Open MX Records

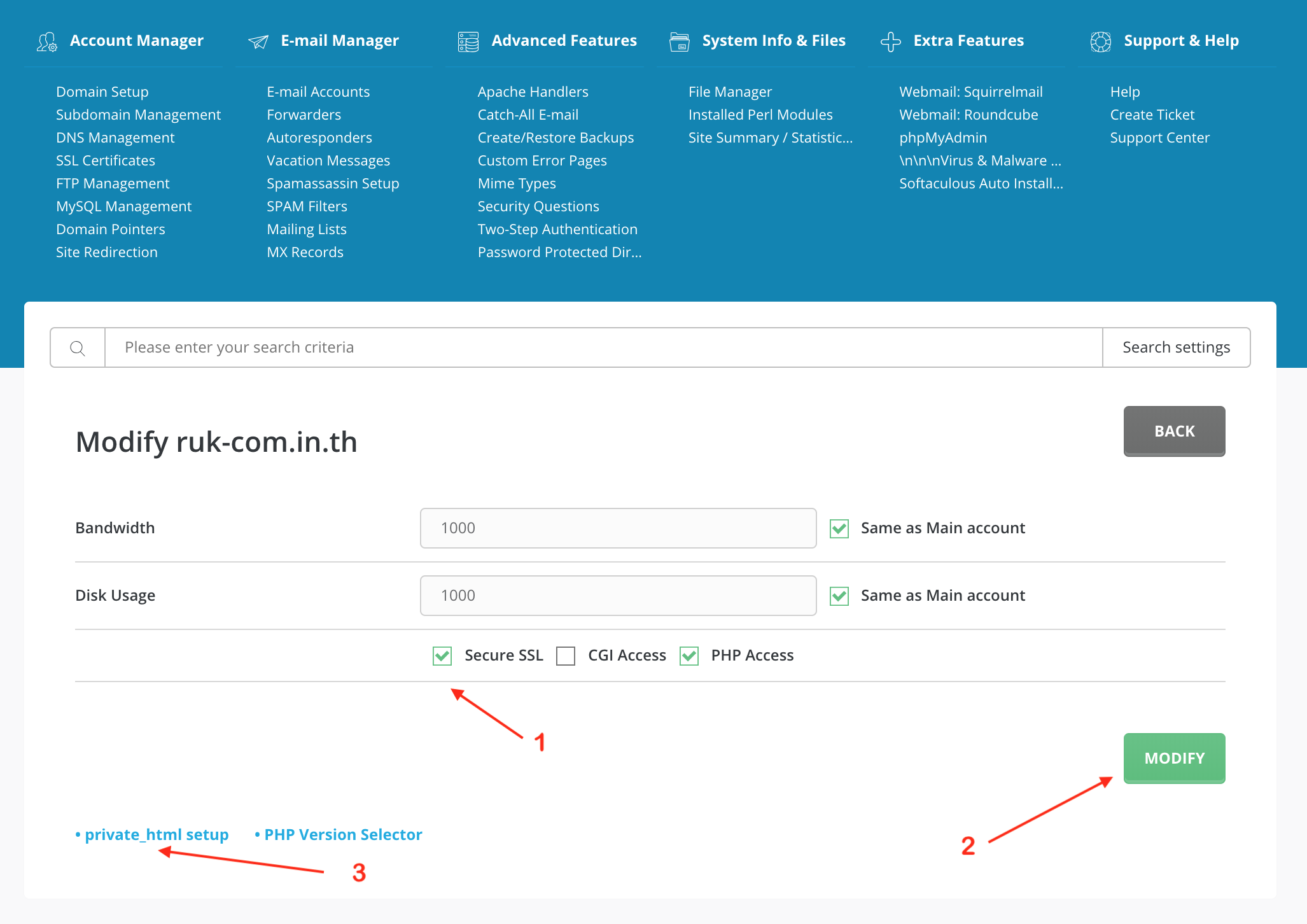(x=305, y=252)
